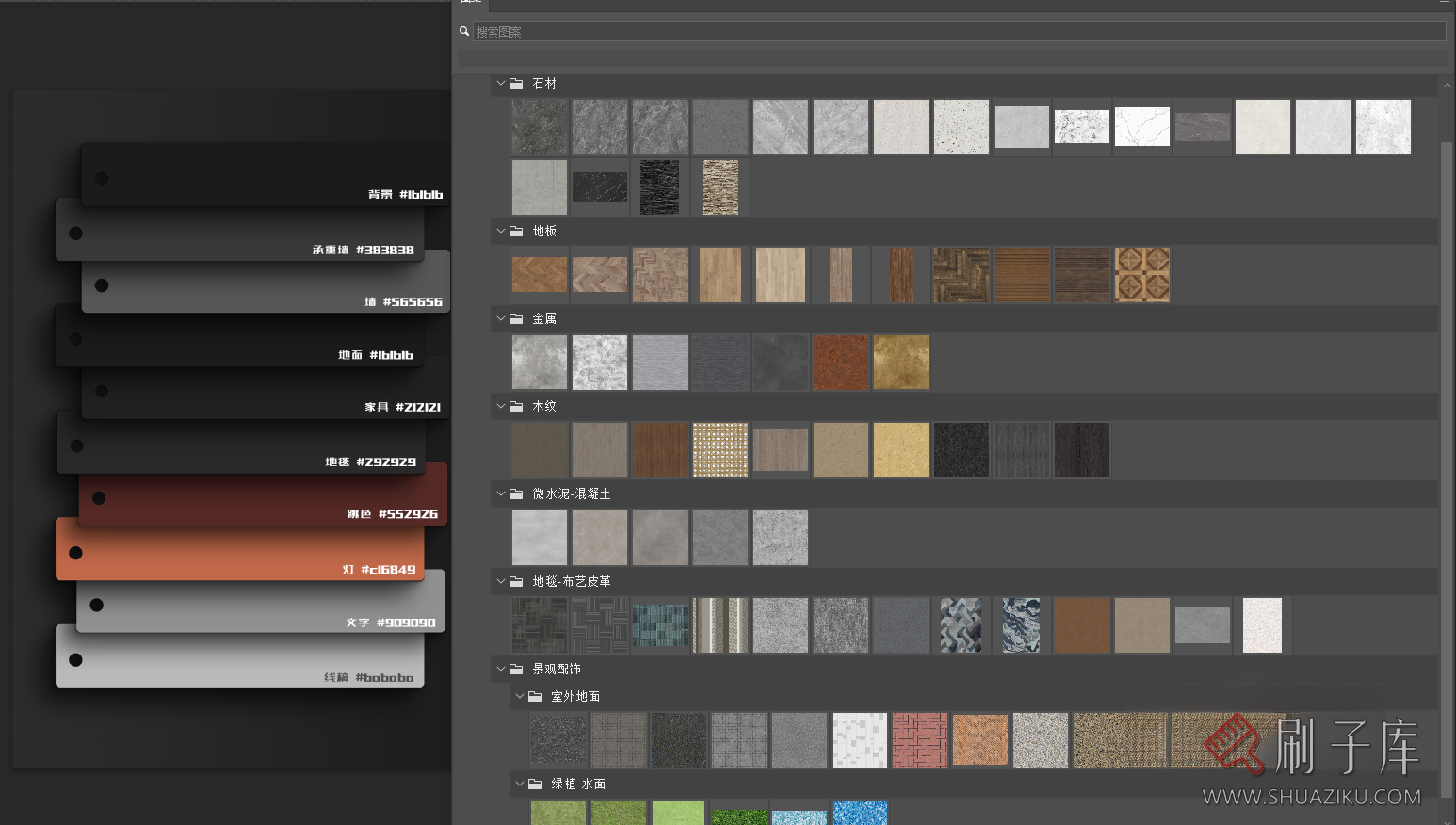Click the folder icon next to 绿植-水面
1456x825 pixels.
tap(535, 784)
